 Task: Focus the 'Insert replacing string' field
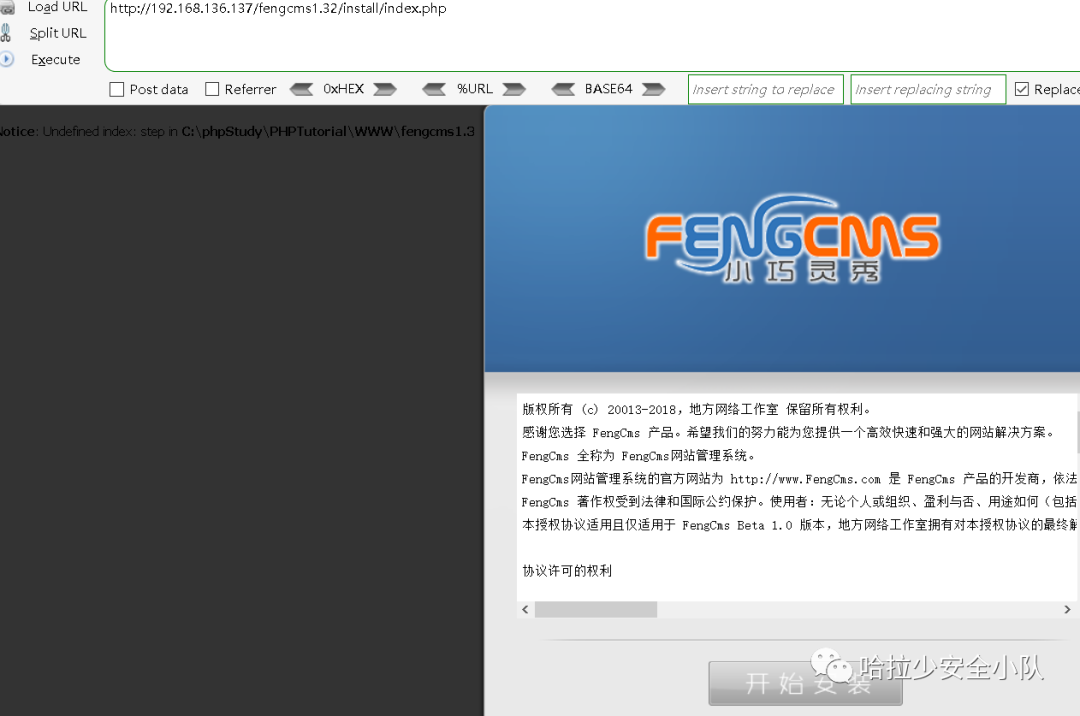tap(928, 90)
